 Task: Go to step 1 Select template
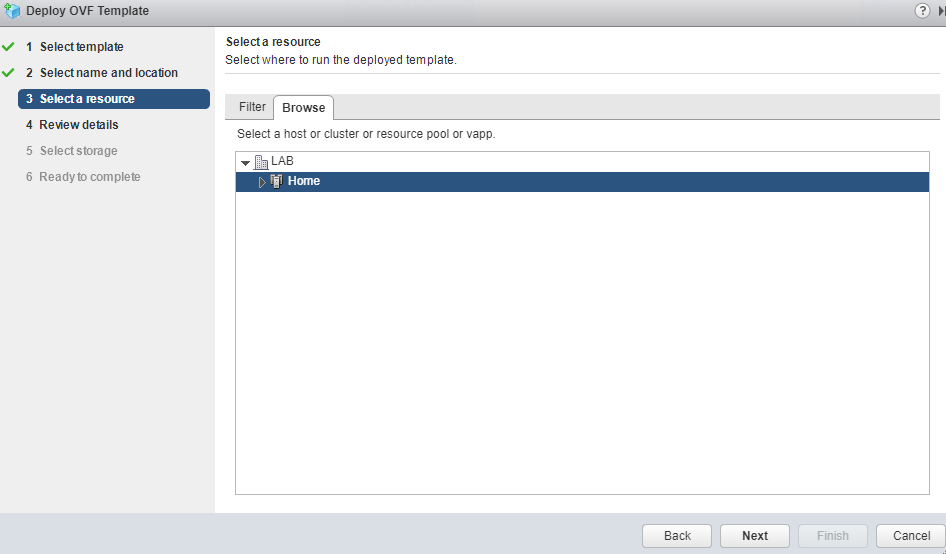tap(81, 47)
